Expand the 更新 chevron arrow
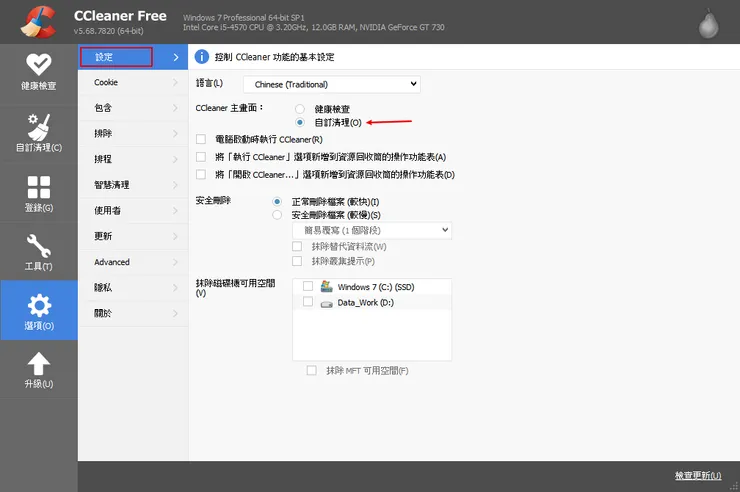740x492 pixels. tap(175, 236)
